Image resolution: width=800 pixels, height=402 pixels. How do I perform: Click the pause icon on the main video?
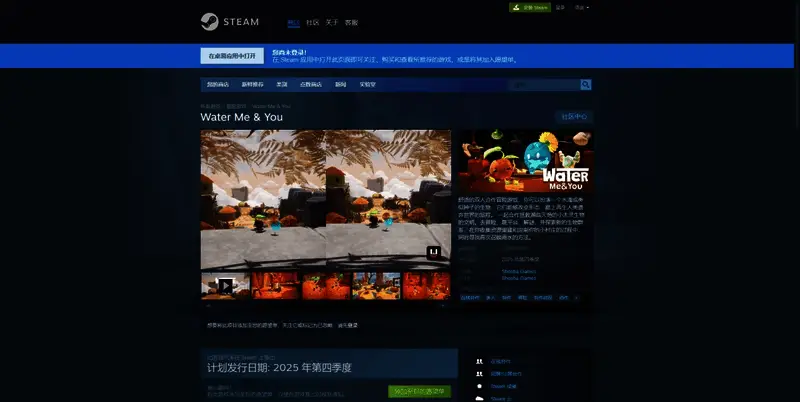coord(434,253)
